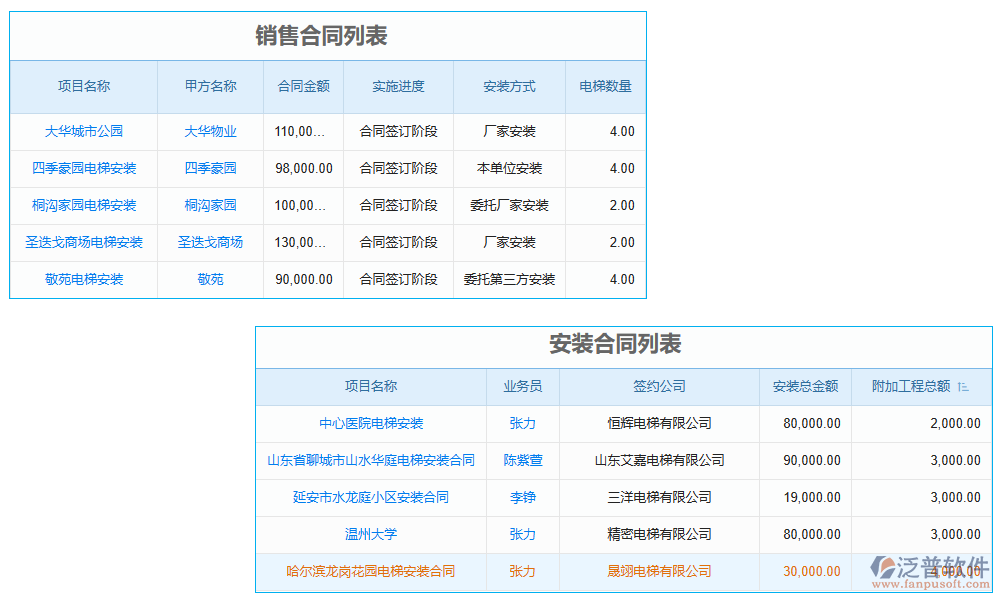Open 圣迭戈商场电梯安装 record

click(x=84, y=242)
